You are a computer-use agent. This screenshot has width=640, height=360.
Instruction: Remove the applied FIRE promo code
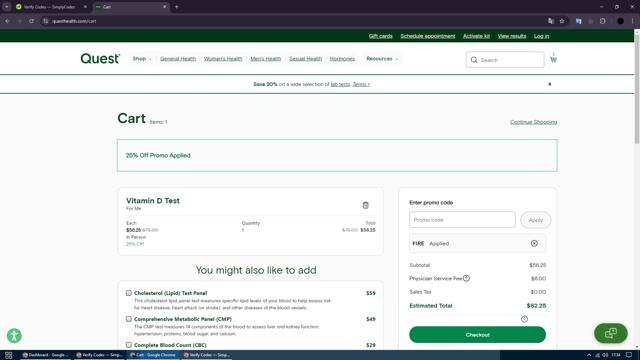click(x=534, y=243)
